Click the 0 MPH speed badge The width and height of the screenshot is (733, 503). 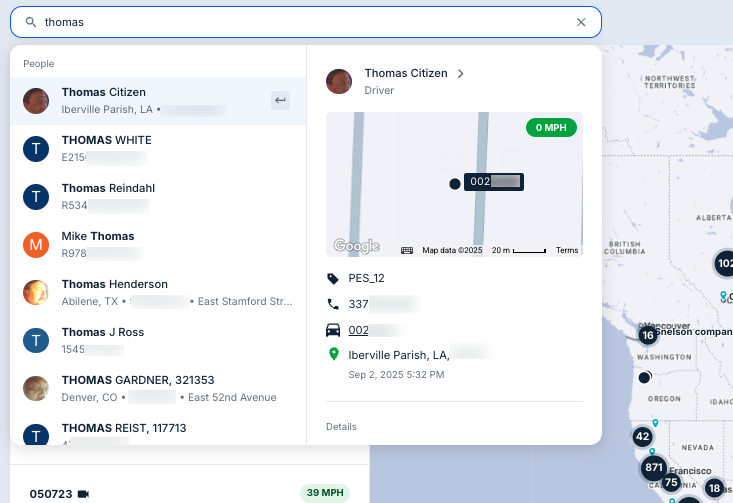pyautogui.click(x=551, y=128)
